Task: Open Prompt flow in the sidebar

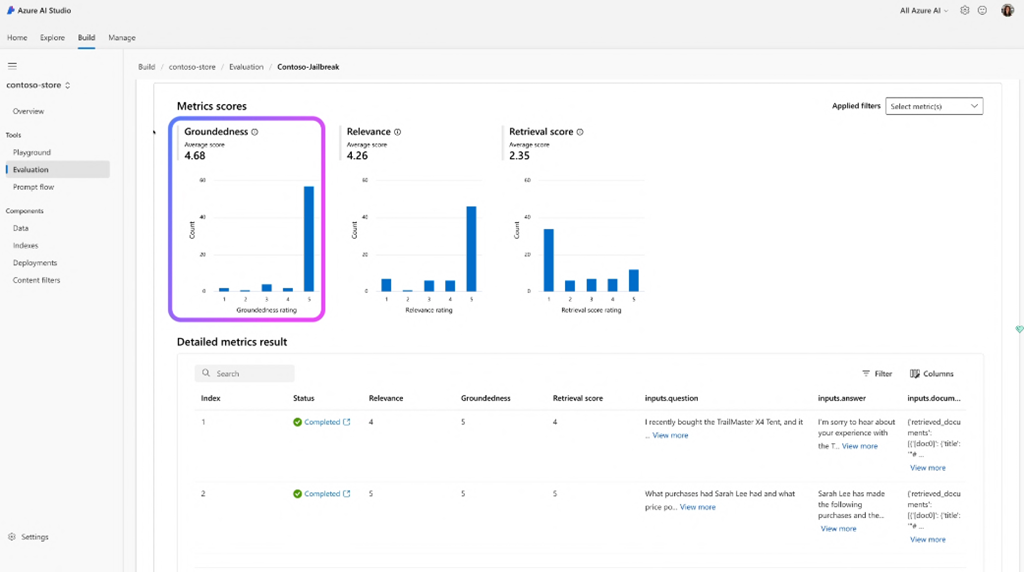Action: tap(33, 187)
